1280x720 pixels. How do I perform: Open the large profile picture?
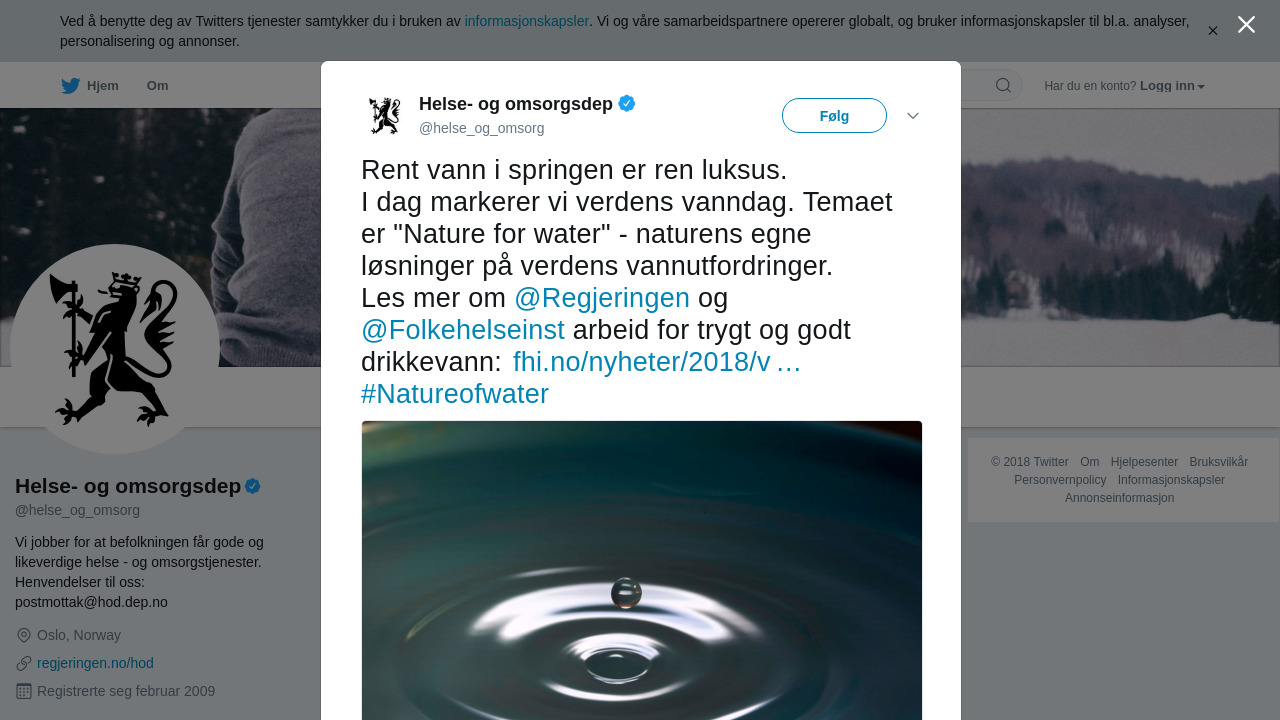click(115, 349)
